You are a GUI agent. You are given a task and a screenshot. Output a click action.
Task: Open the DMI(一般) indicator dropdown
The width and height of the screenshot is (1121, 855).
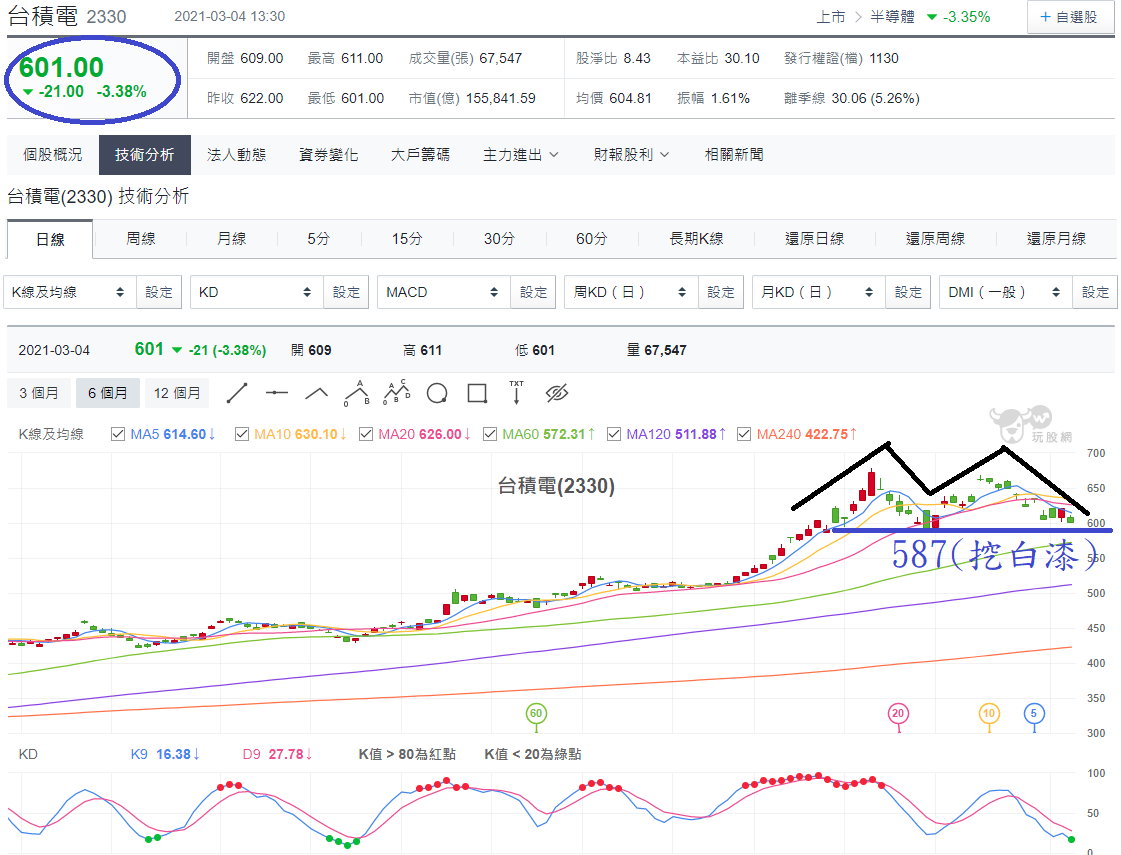click(1006, 292)
